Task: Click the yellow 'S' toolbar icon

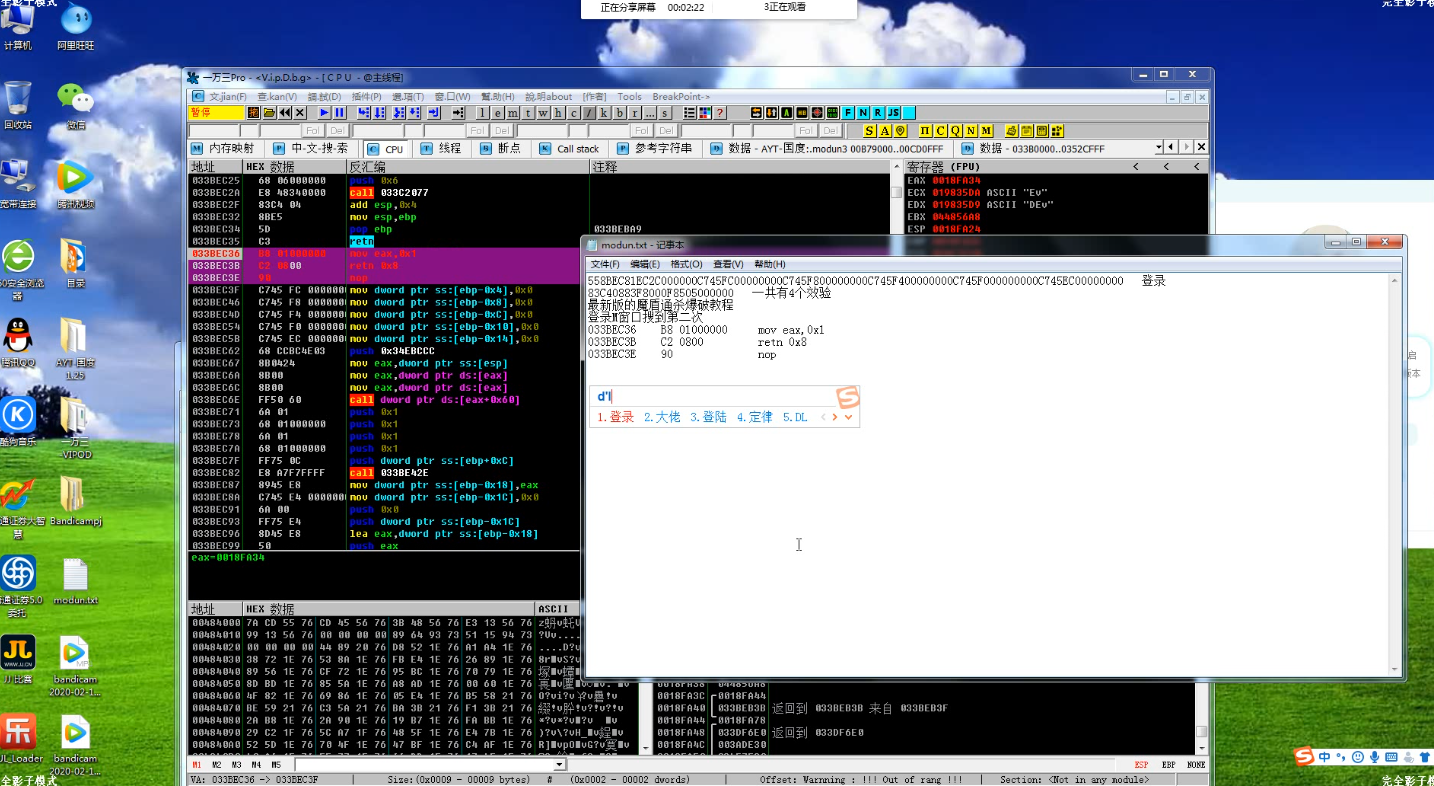Action: [870, 131]
